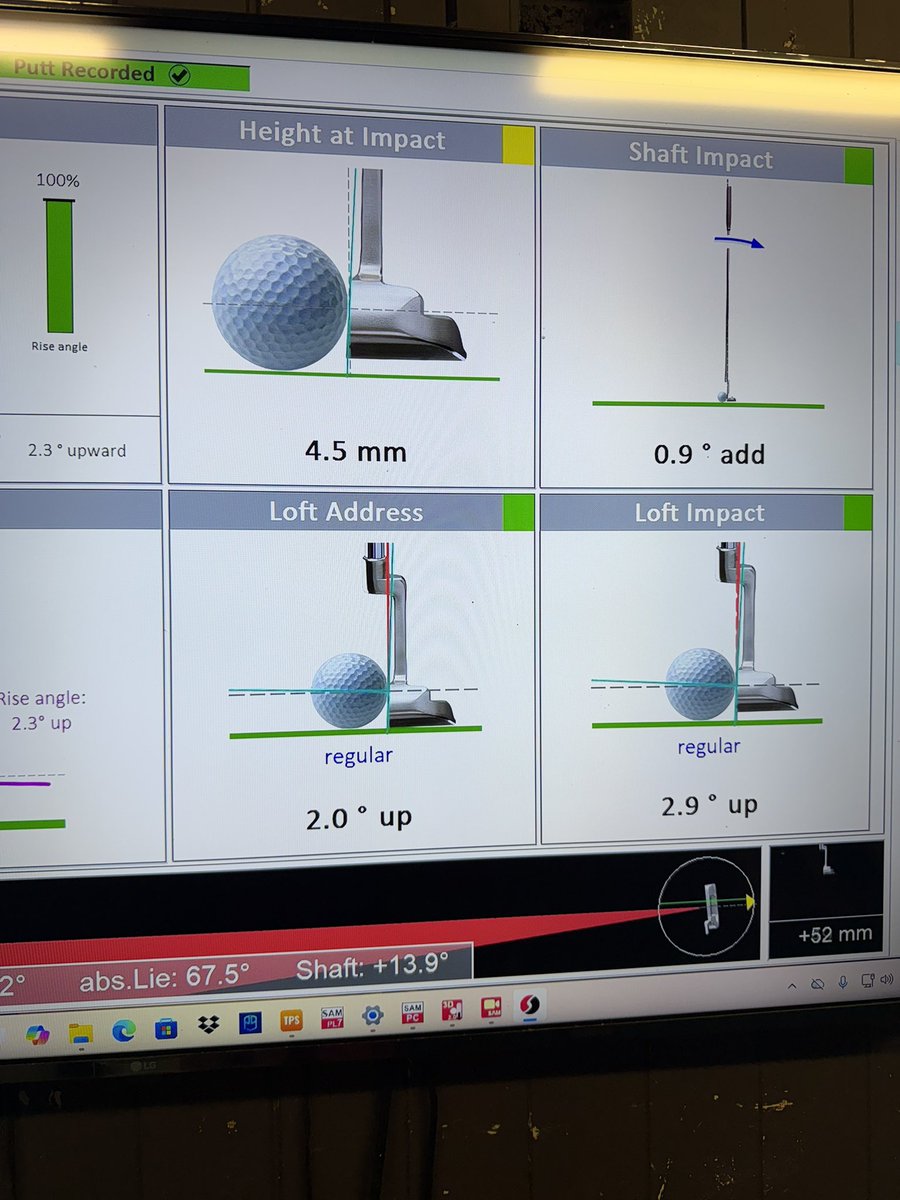This screenshot has height=1200, width=900.
Task: Click the 4.5 mm height value
Action: (x=355, y=451)
